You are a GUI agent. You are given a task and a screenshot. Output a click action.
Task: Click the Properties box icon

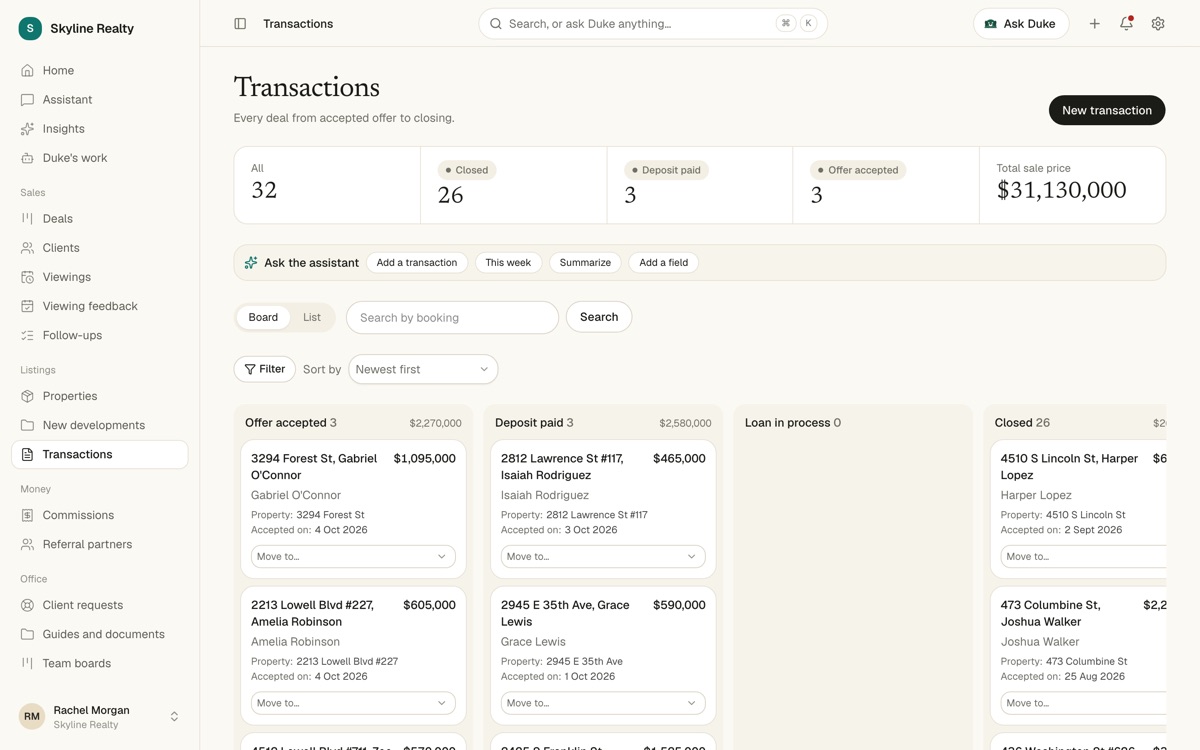tap(27, 396)
